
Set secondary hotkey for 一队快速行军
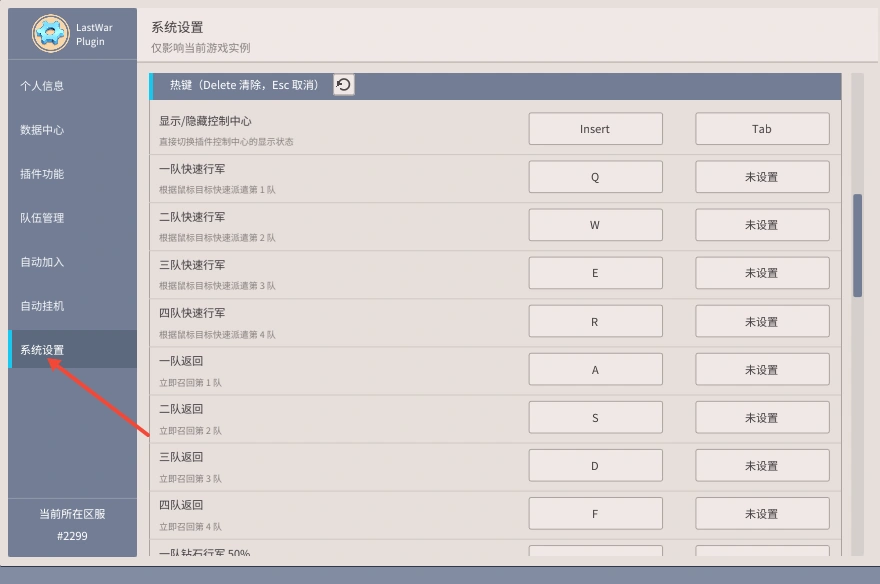pos(762,177)
